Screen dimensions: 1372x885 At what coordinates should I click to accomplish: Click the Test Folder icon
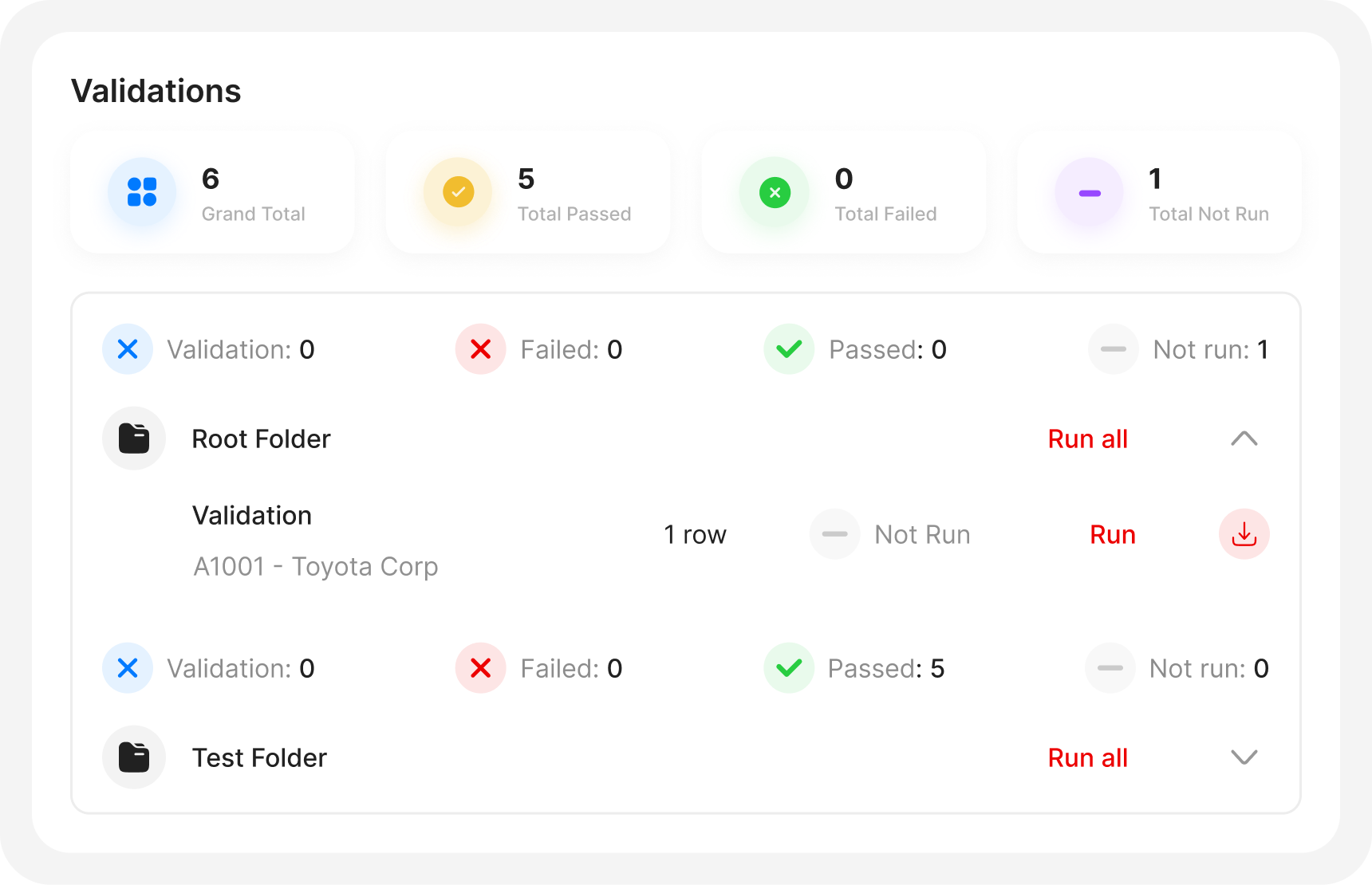click(x=133, y=757)
